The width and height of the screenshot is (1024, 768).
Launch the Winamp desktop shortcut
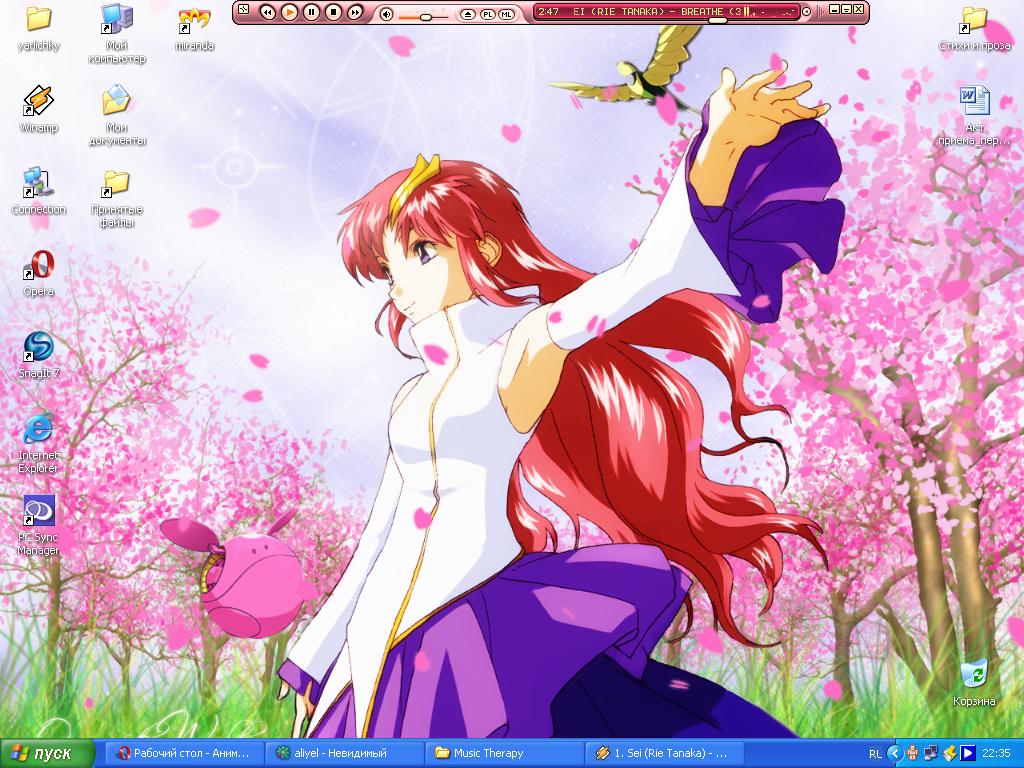tap(39, 109)
